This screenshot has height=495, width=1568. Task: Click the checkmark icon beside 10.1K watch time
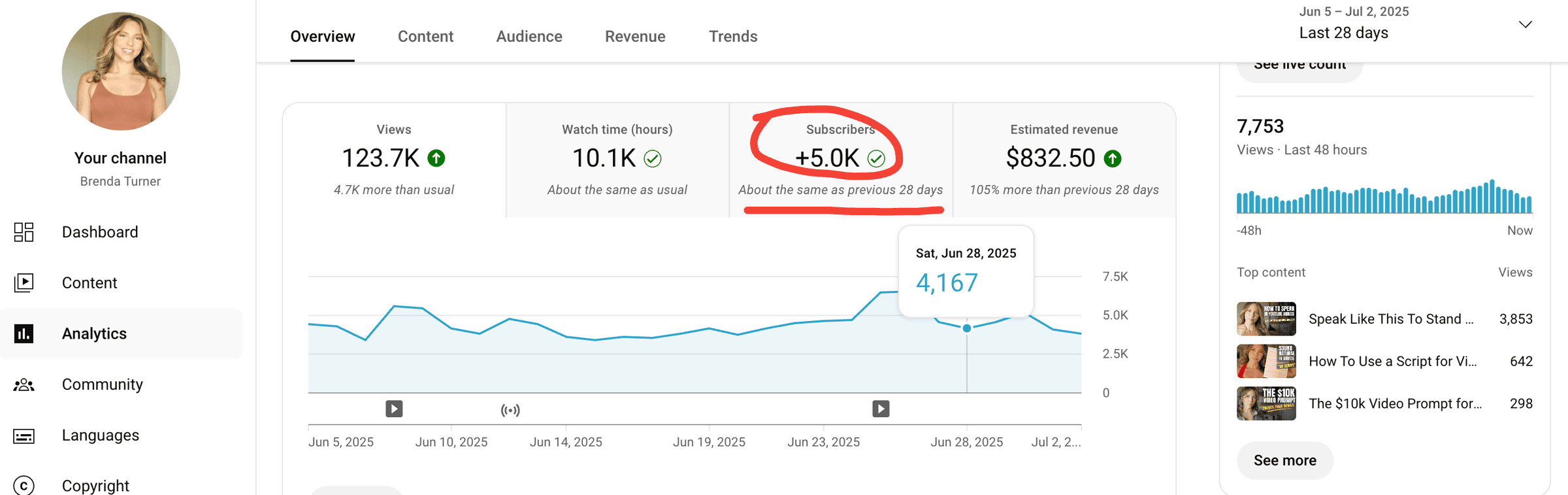click(x=653, y=158)
